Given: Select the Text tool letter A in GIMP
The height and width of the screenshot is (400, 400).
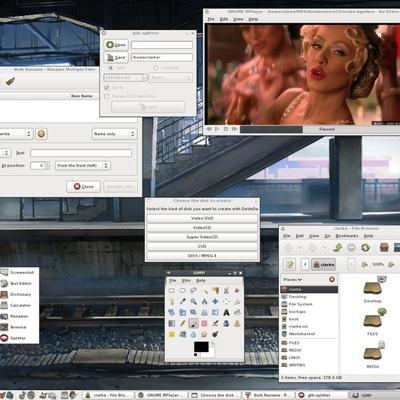Looking at the screenshot, I should tap(226, 313).
